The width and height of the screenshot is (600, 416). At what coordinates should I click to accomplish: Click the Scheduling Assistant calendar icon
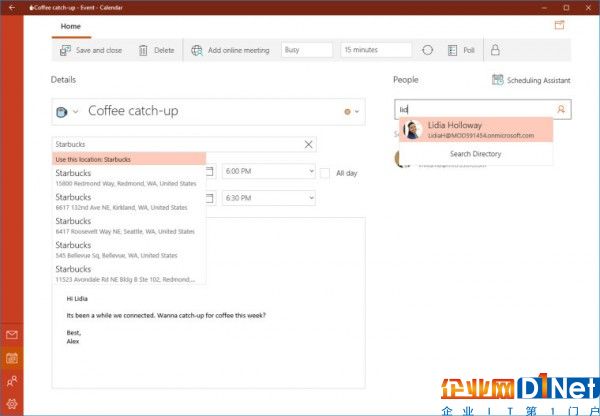tap(497, 80)
